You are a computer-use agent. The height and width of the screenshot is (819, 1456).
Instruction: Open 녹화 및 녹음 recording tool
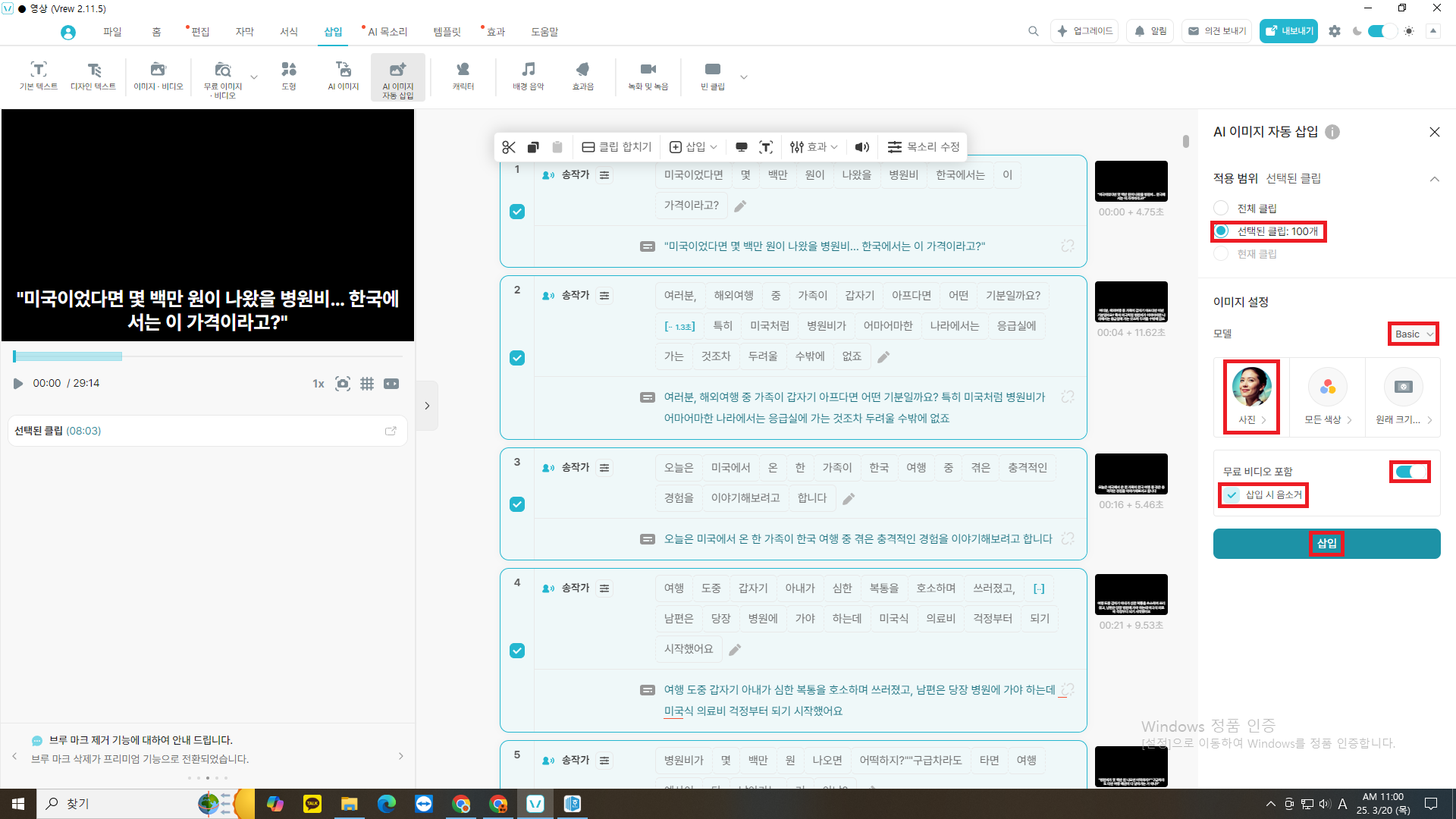point(648,76)
